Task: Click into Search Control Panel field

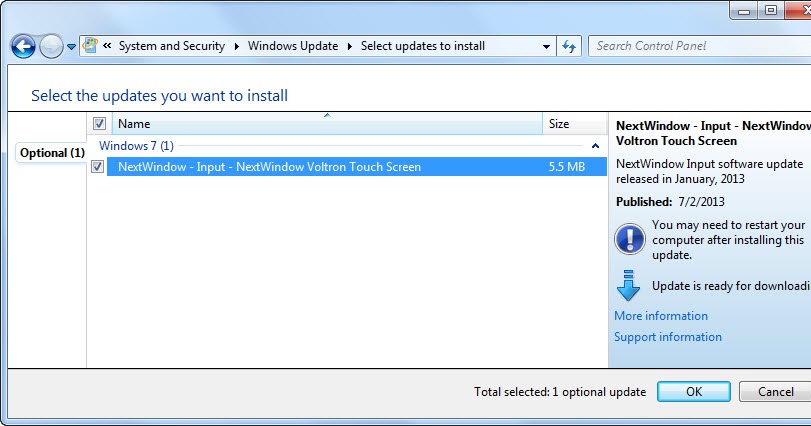Action: (x=700, y=46)
